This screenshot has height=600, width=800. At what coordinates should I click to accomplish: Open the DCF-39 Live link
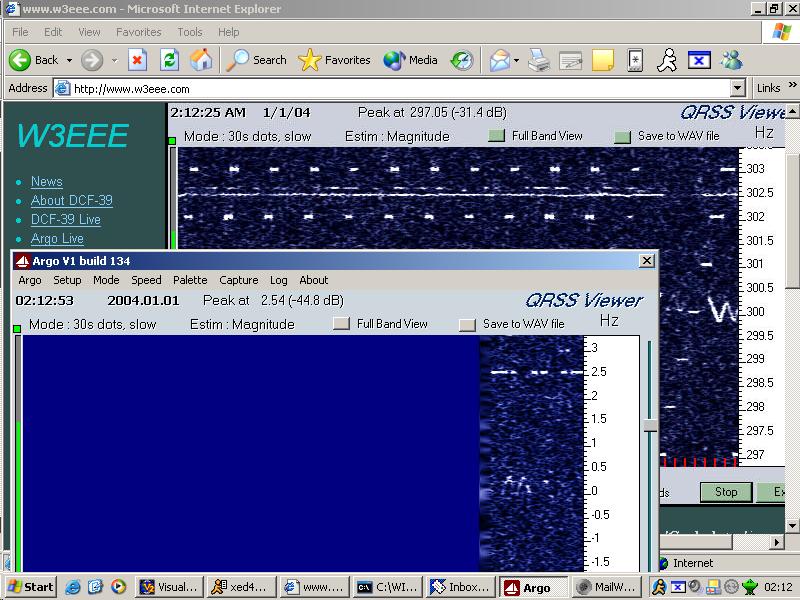pyautogui.click(x=65, y=219)
